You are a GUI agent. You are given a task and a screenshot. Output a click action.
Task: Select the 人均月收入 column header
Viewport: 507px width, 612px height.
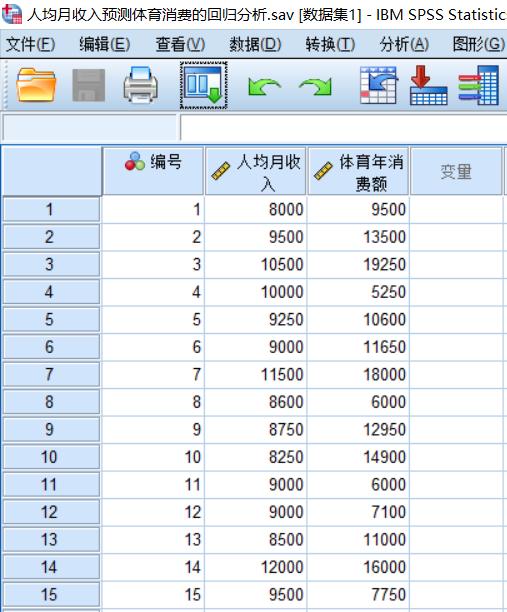click(x=256, y=171)
